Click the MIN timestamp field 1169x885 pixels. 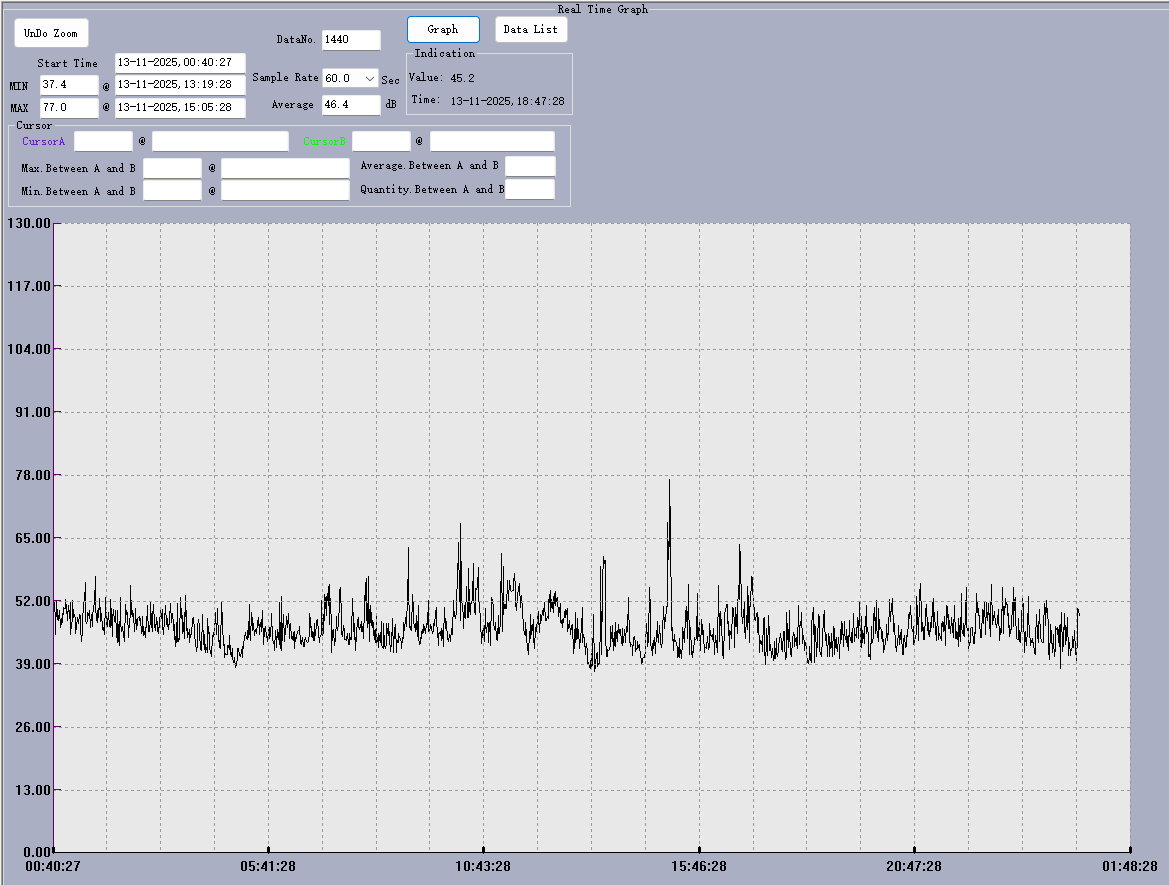180,85
